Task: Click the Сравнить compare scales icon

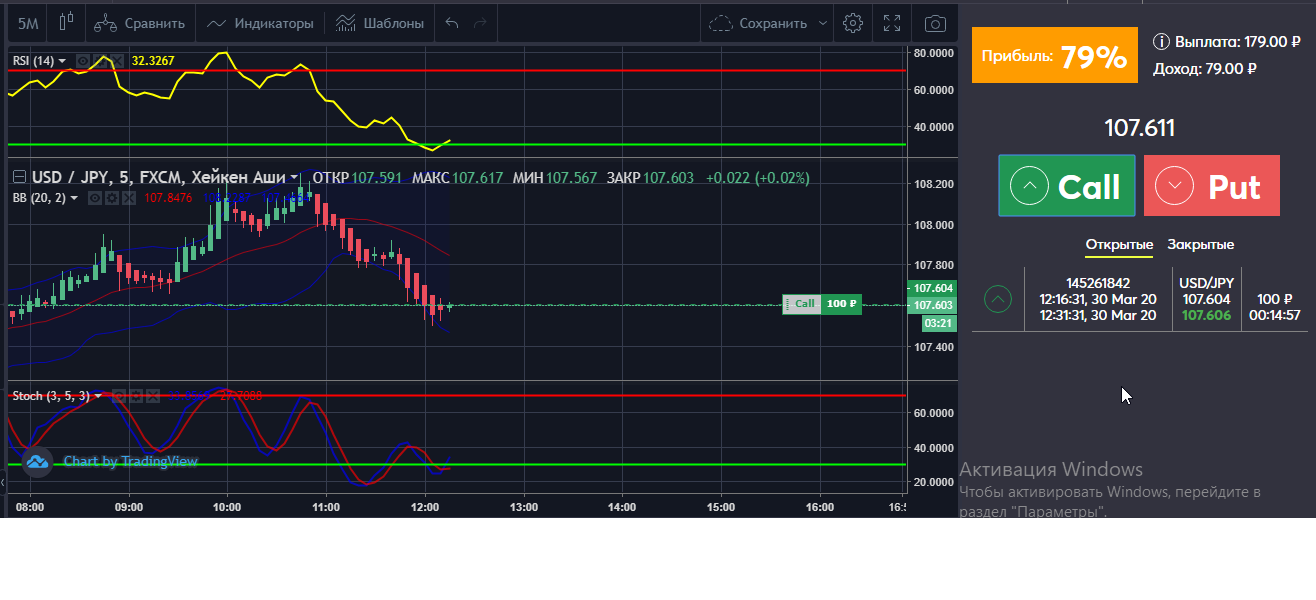Action: [x=105, y=23]
